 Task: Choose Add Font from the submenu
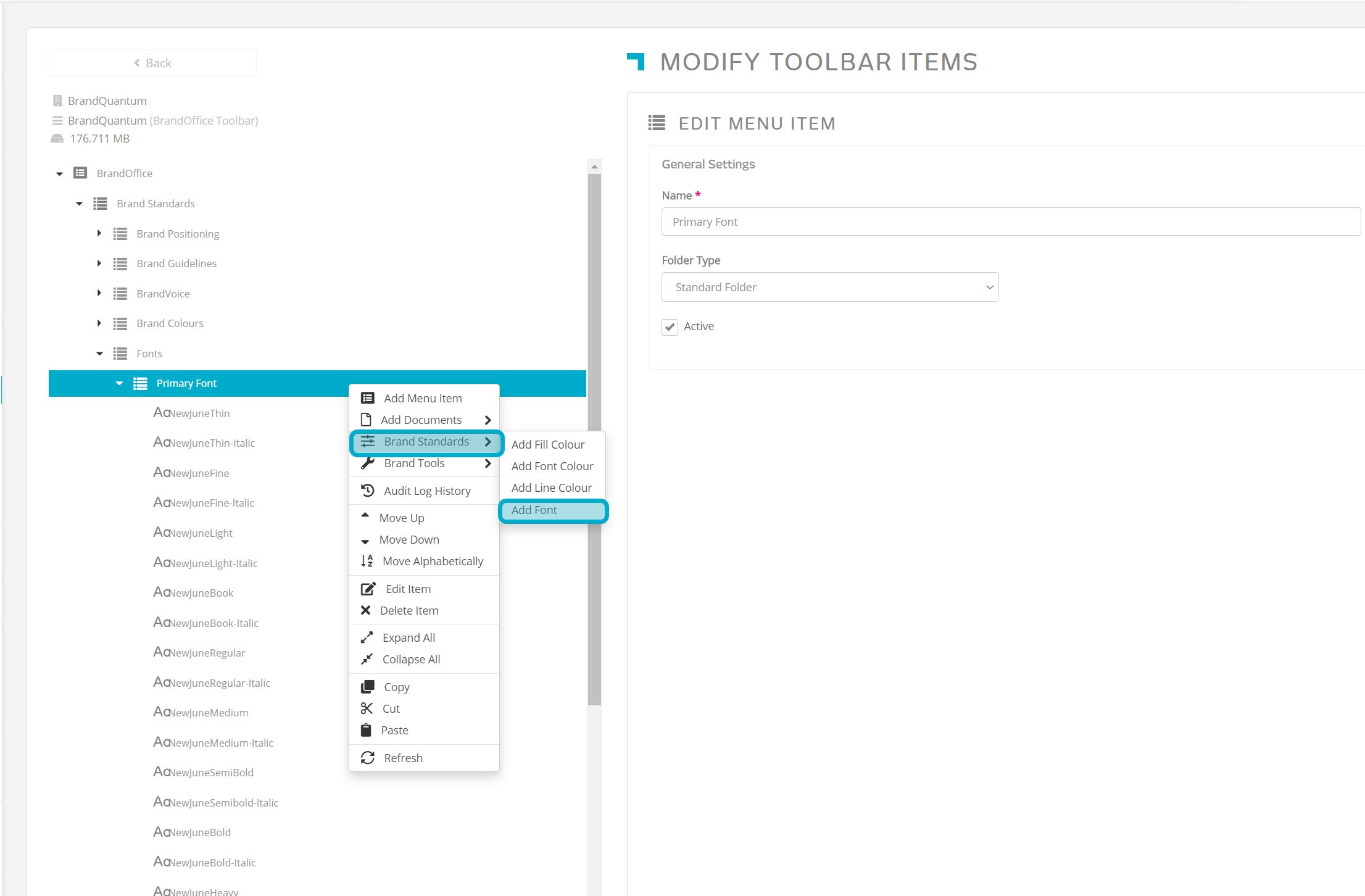[x=534, y=510]
